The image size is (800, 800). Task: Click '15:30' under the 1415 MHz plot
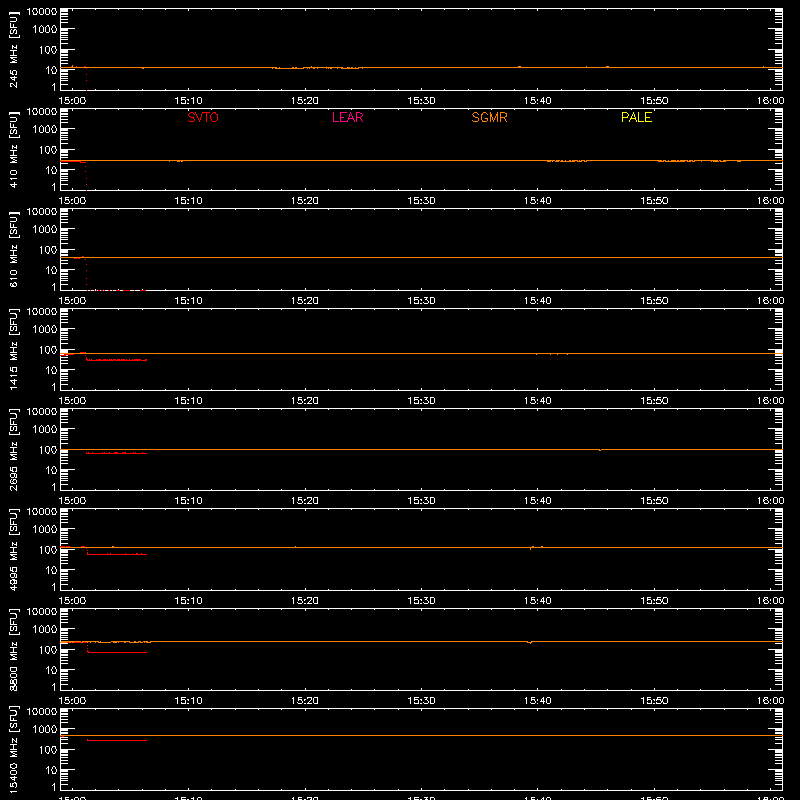421,401
